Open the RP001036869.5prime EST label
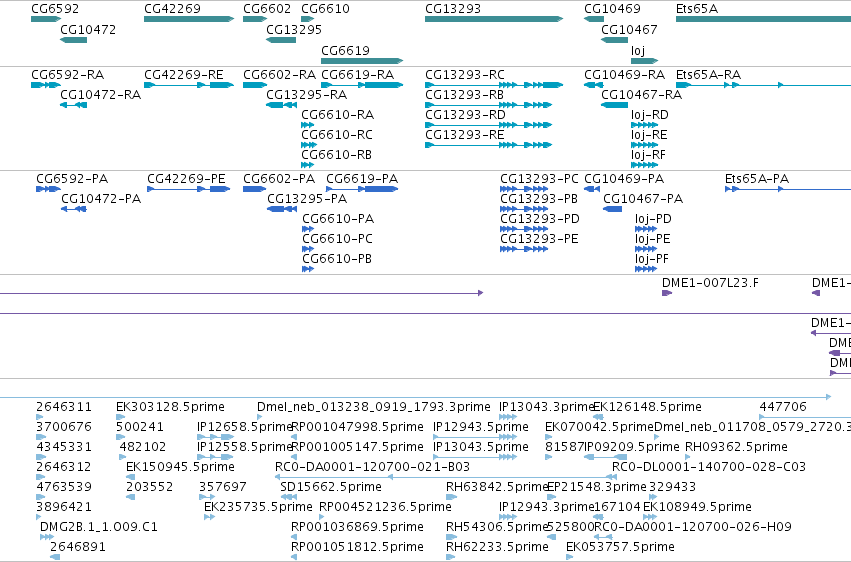 [x=357, y=527]
